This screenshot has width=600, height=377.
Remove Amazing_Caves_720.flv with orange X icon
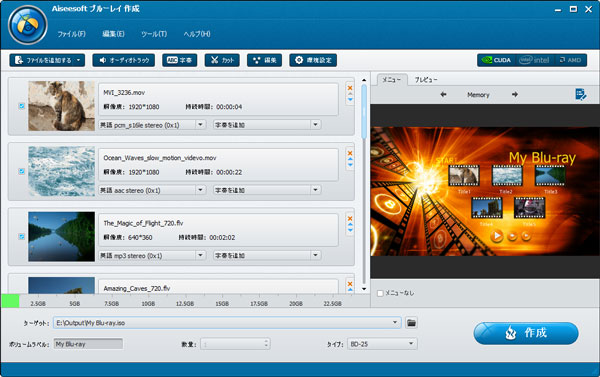(350, 284)
